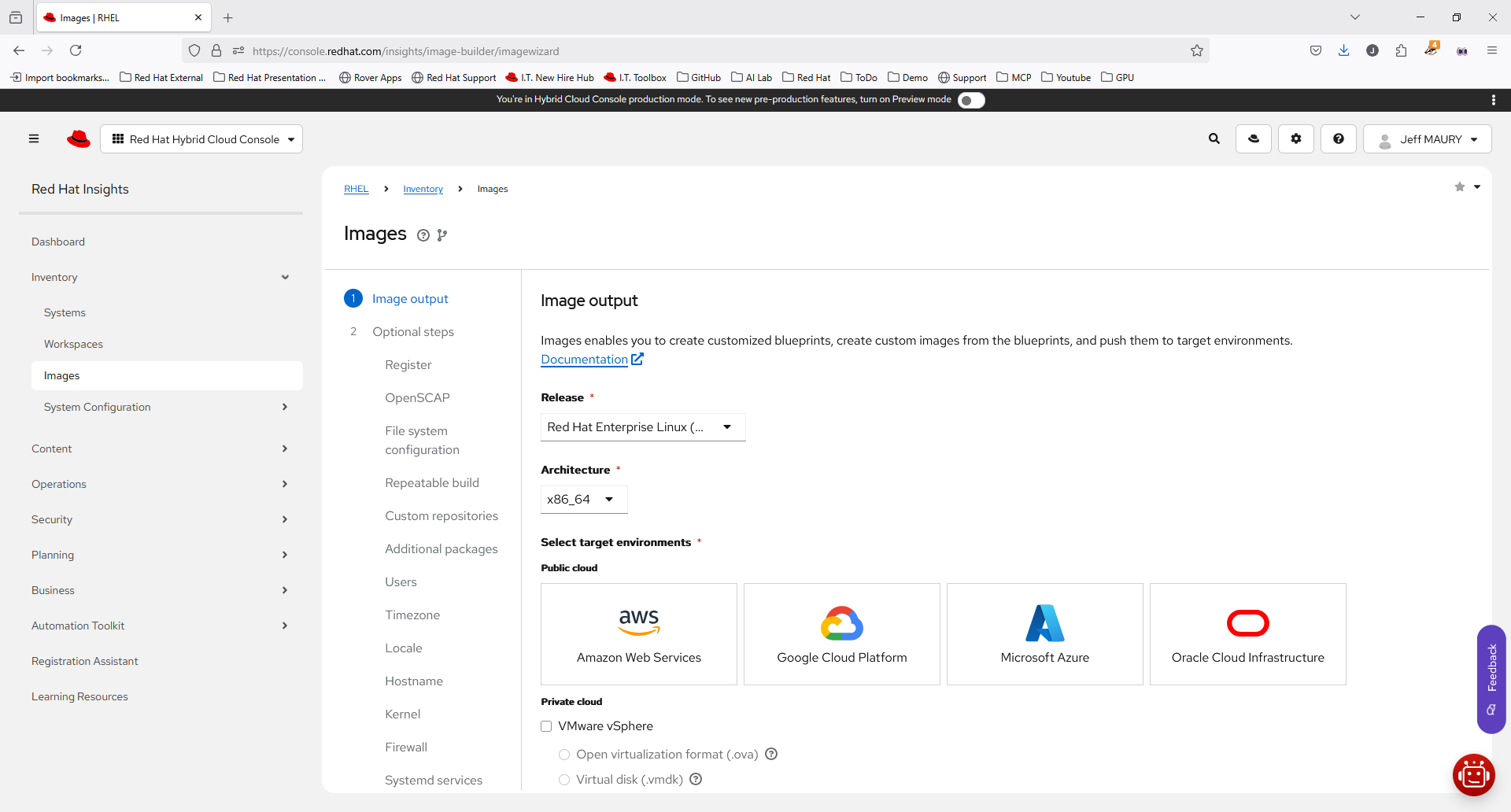Click the Inventory breadcrumb link
This screenshot has height=812, width=1511.
tap(423, 189)
